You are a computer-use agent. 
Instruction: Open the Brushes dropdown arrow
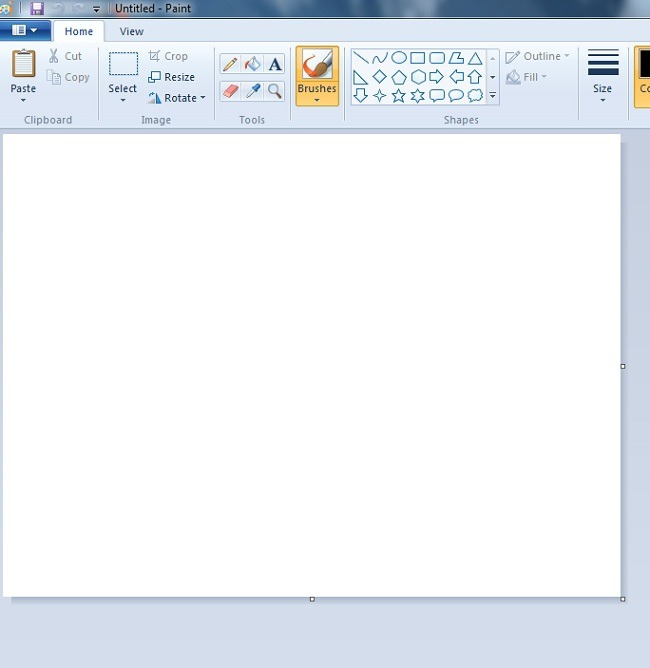click(x=317, y=101)
